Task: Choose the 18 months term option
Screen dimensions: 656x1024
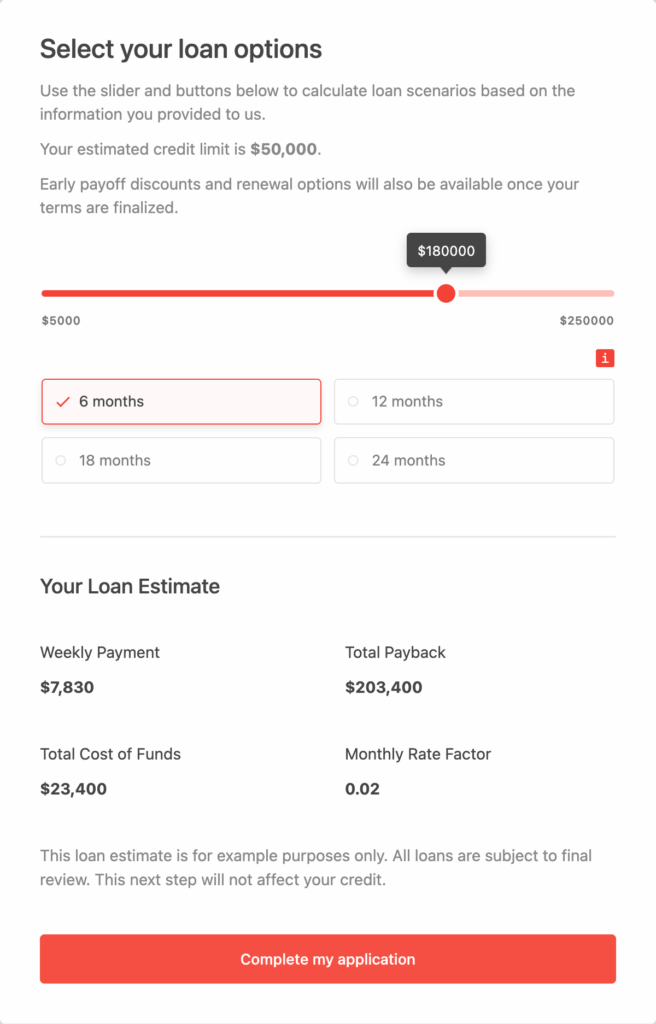Action: pyautogui.click(x=181, y=460)
